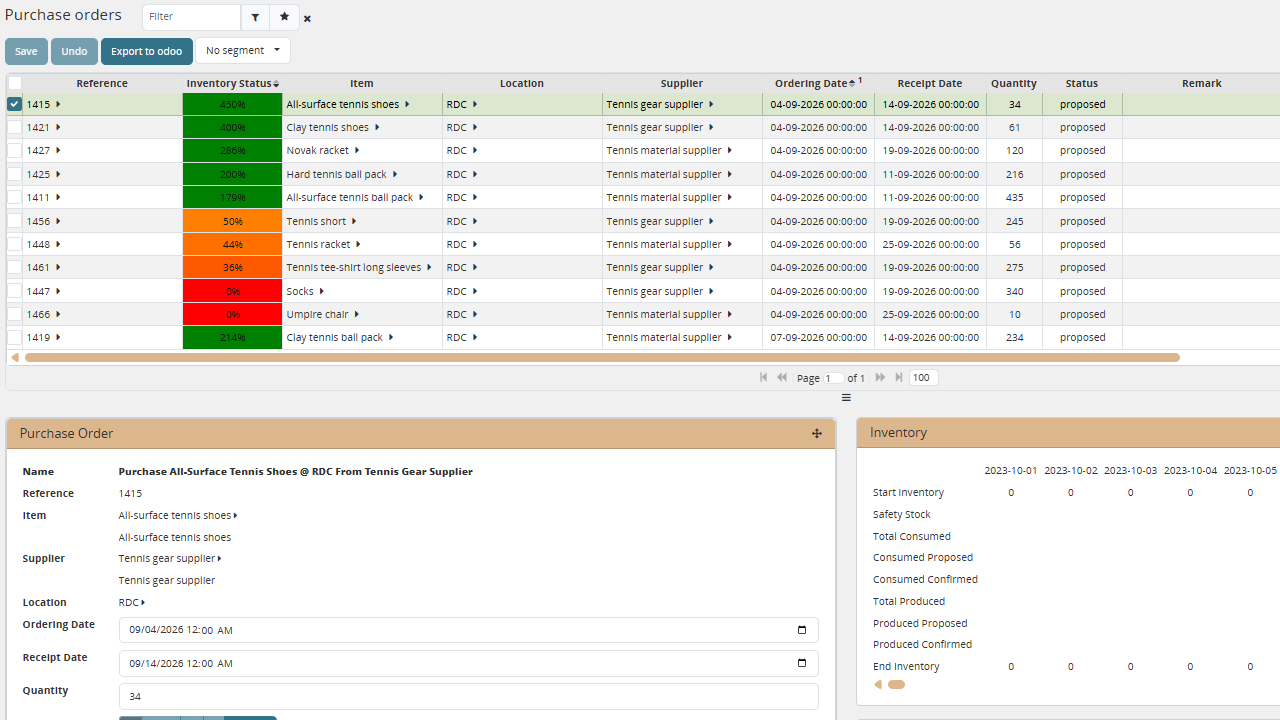Expand Supplier link arrow in Purchase Order form

219,558
